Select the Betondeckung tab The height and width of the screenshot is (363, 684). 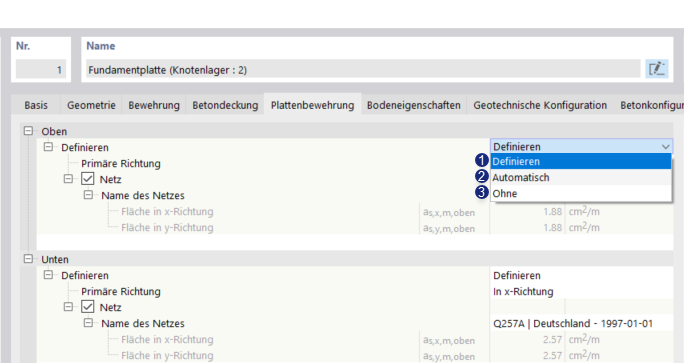coord(225,105)
